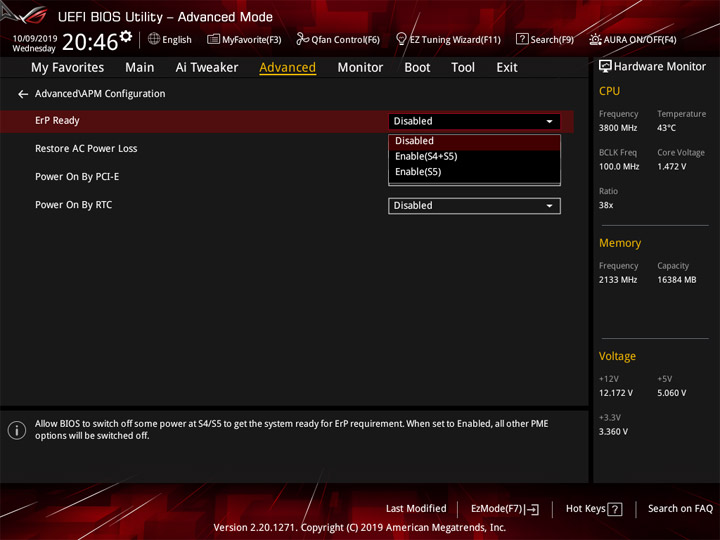Click the clock settings gear icon
720x540 pixels.
tap(126, 36)
